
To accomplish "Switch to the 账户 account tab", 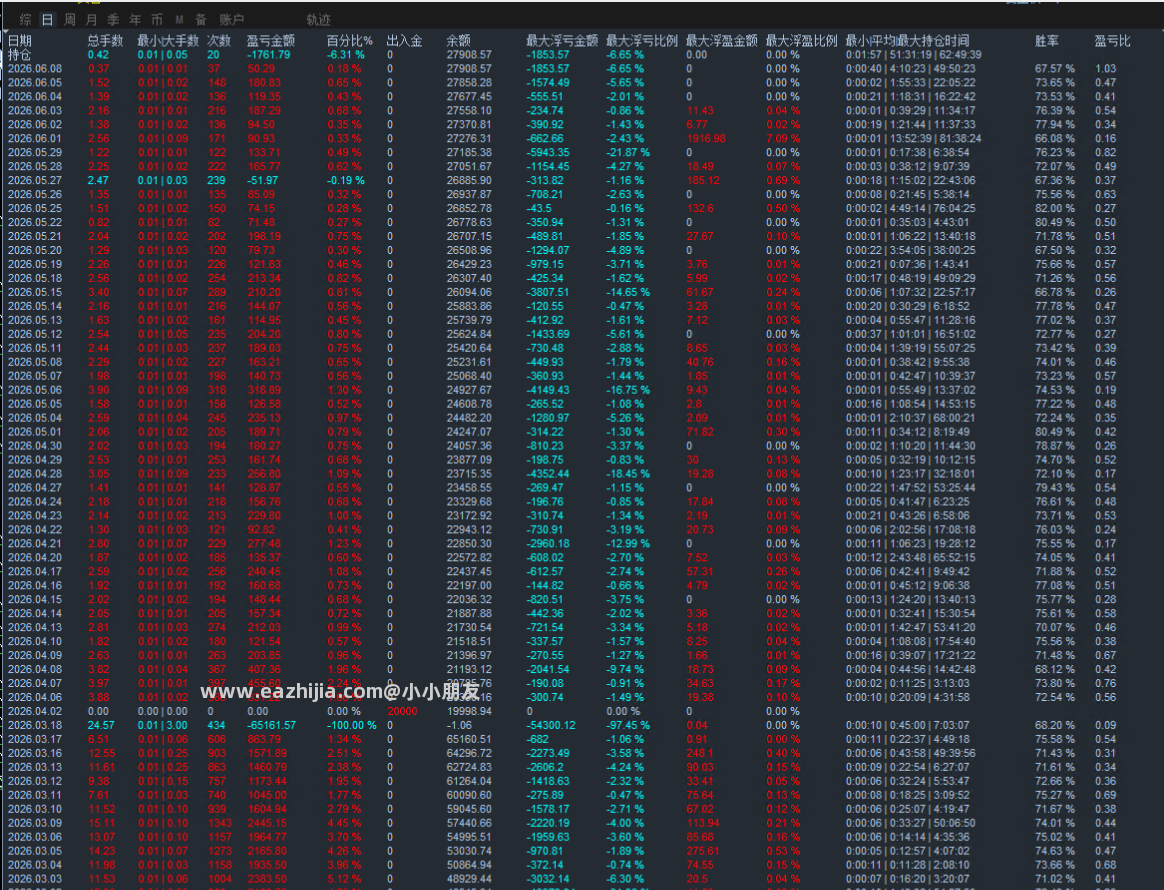I will click(x=232, y=19).
